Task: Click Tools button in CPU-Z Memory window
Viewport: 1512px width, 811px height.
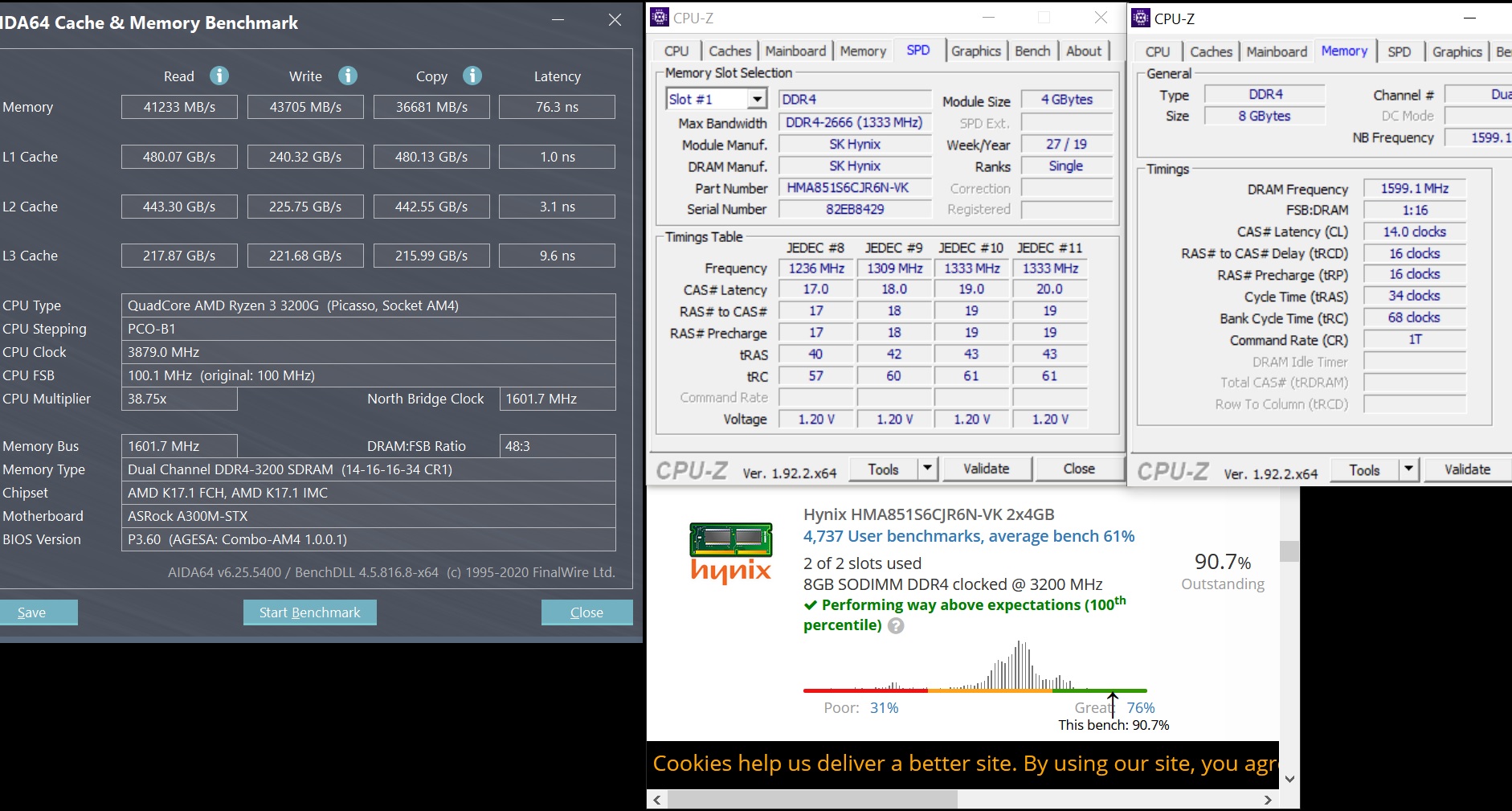Action: [x=1364, y=469]
